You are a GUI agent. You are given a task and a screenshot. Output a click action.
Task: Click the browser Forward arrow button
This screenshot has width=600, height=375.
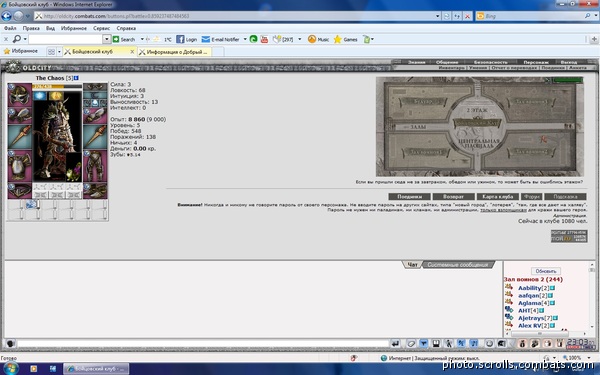click(18, 16)
